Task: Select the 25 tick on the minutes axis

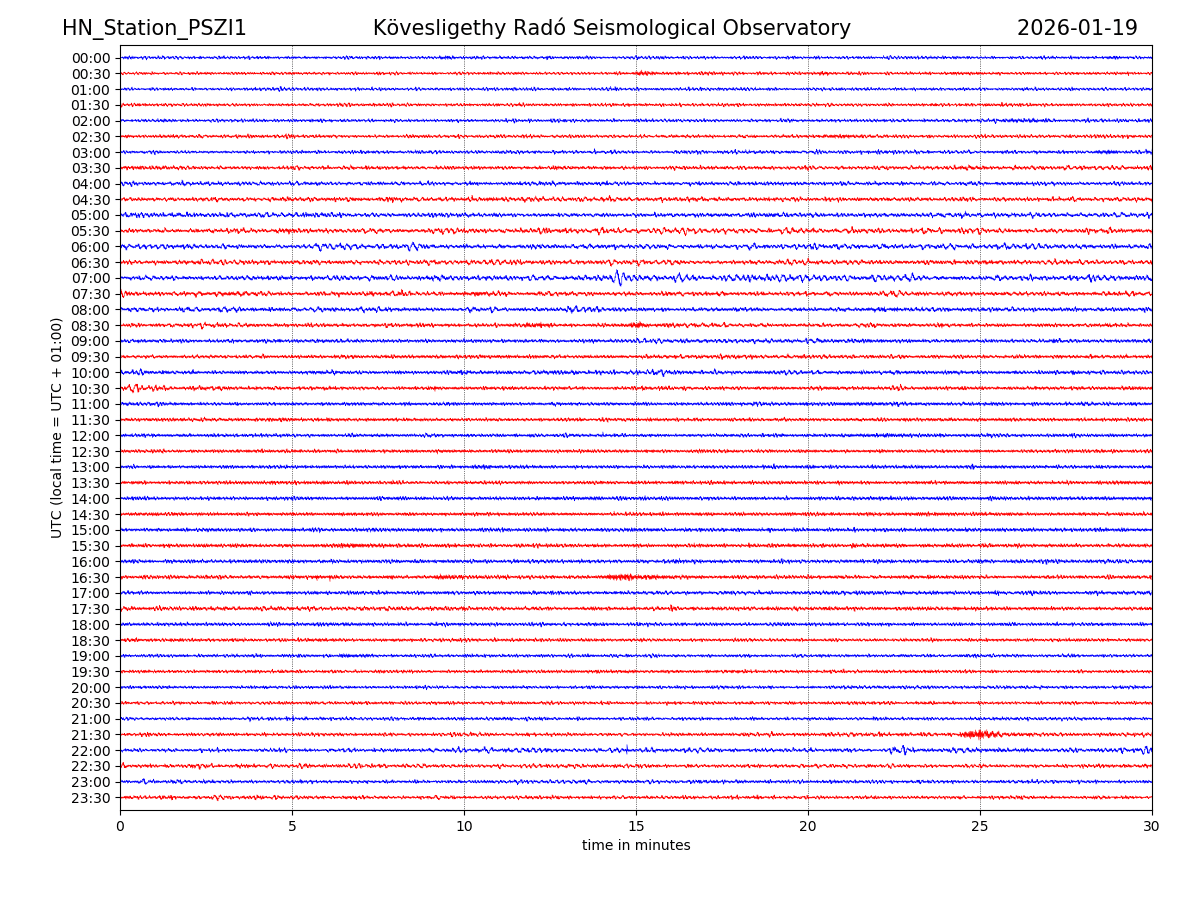Action: click(x=980, y=826)
